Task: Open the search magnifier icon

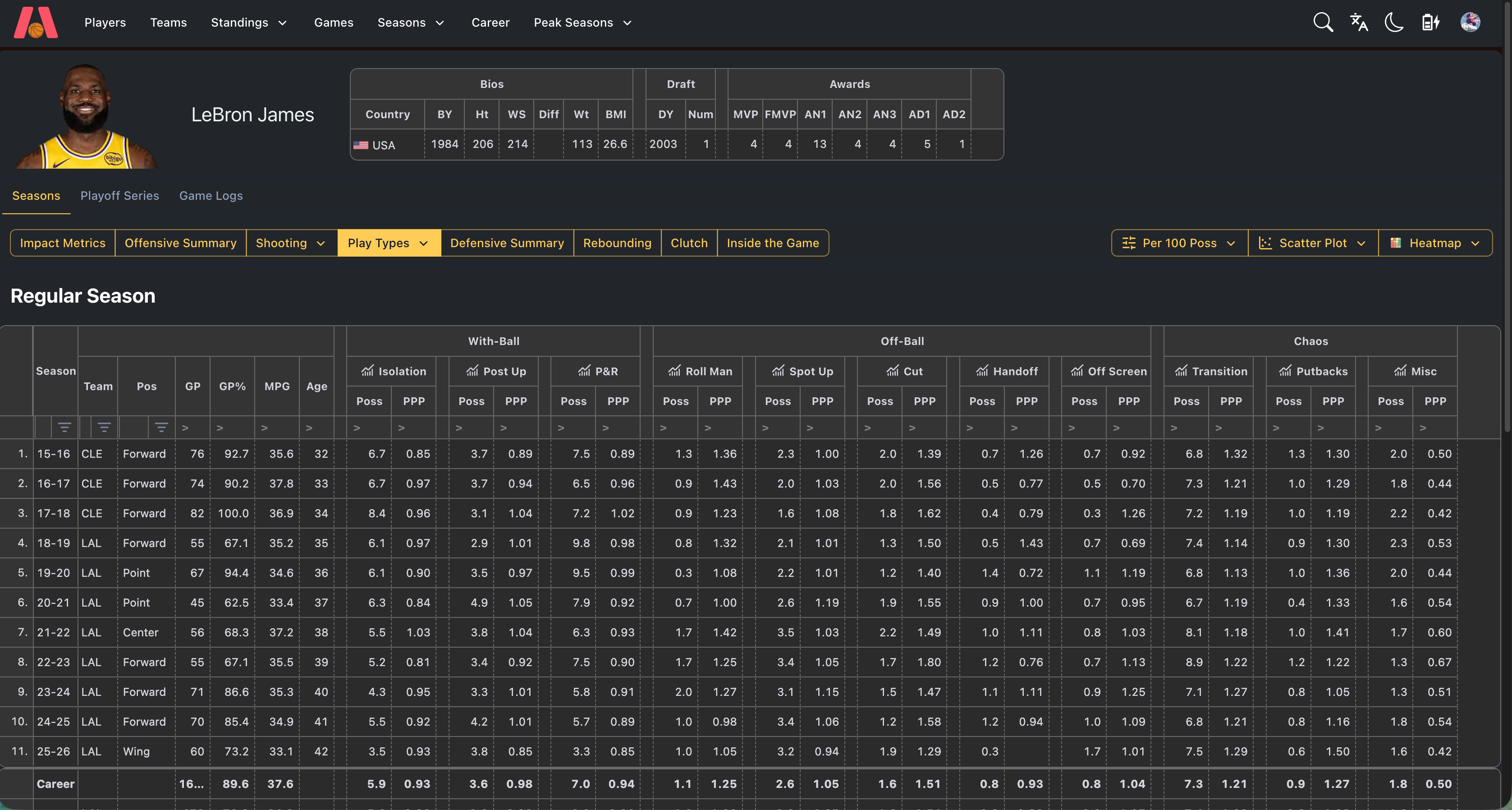Action: point(1323,22)
